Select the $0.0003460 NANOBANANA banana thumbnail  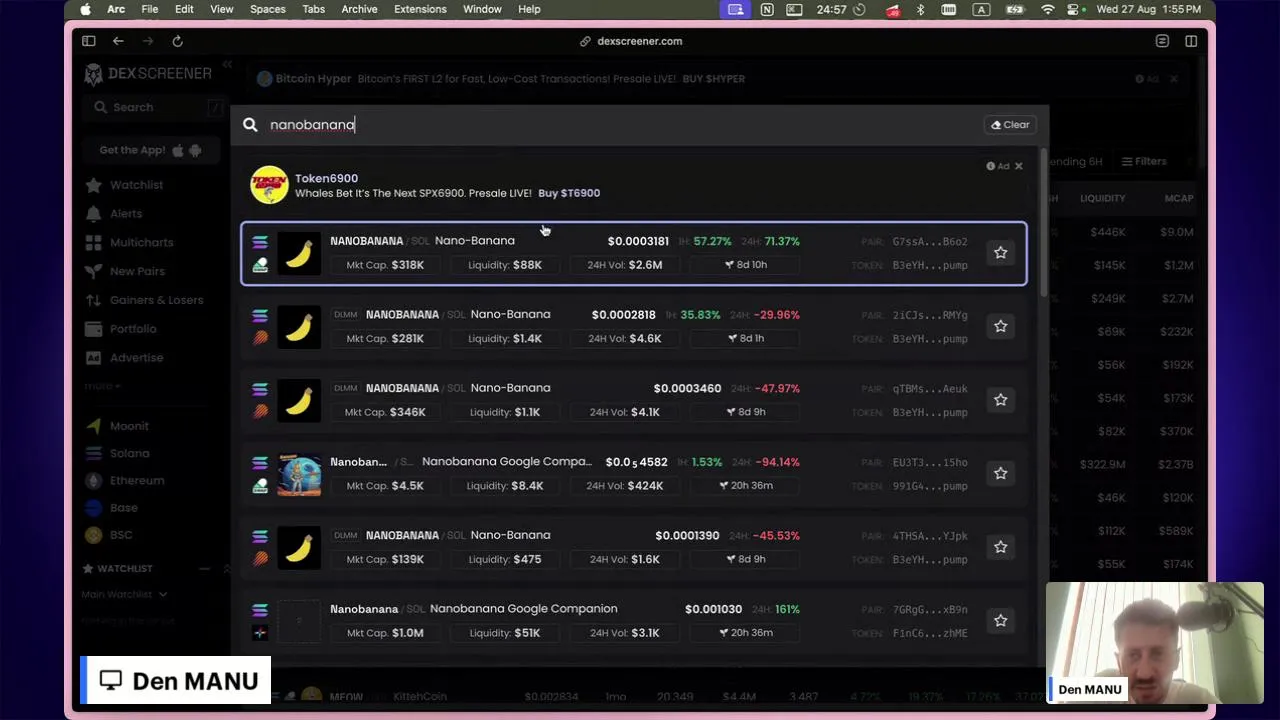pos(299,400)
